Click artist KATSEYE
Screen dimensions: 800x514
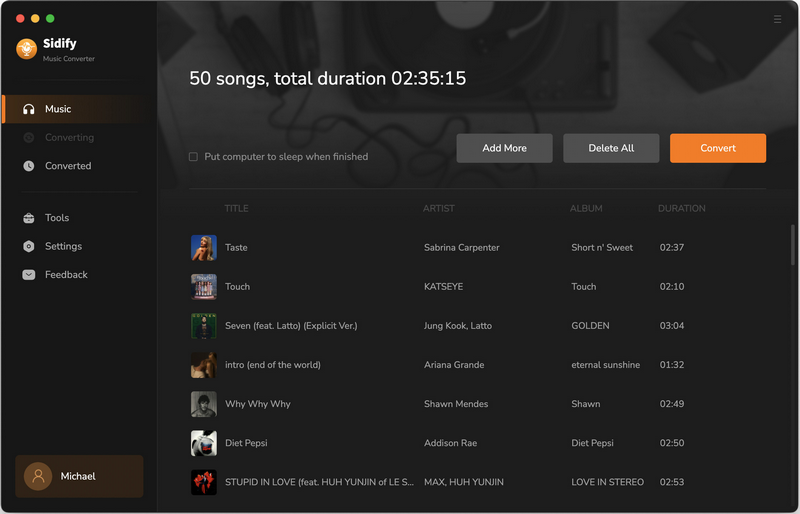pyautogui.click(x=443, y=287)
